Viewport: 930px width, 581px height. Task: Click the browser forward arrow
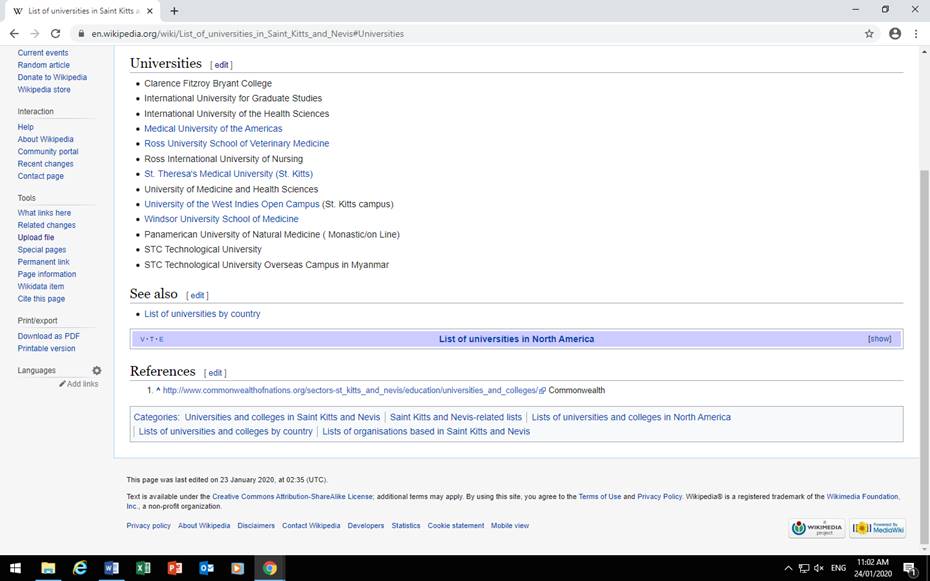(x=34, y=34)
